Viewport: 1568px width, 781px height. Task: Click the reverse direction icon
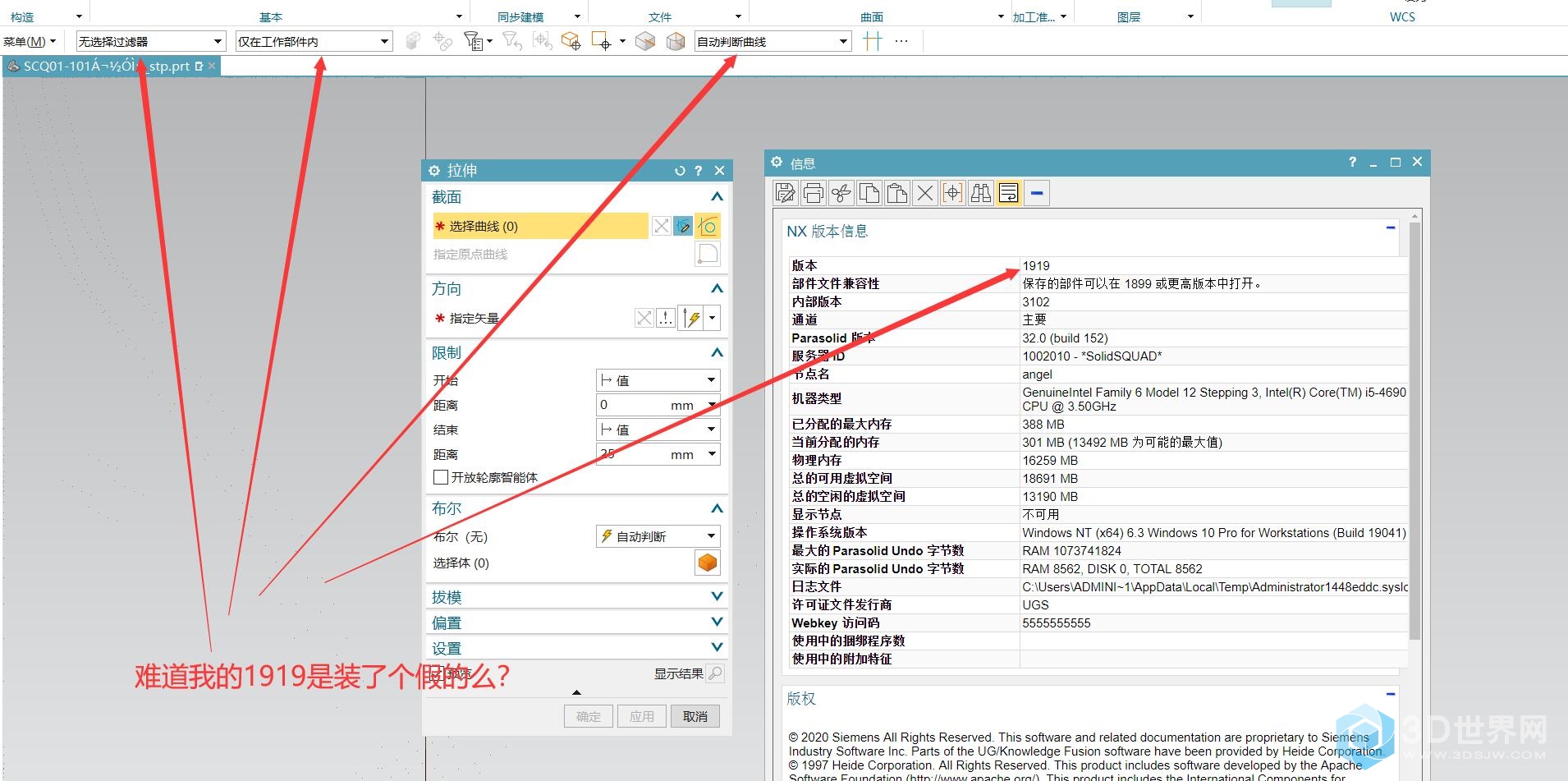coord(644,318)
